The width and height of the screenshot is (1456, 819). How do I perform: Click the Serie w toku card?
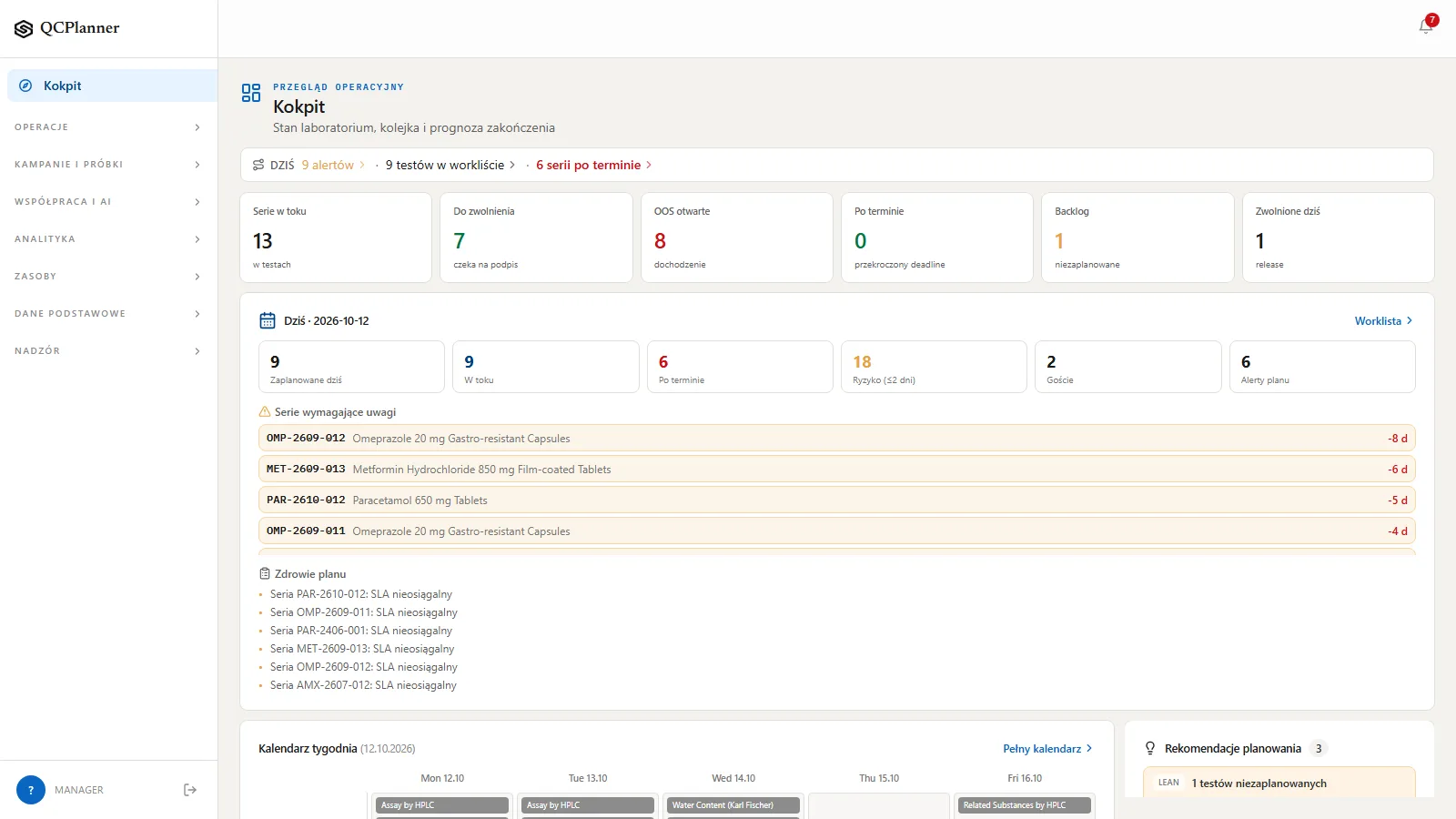pyautogui.click(x=336, y=238)
